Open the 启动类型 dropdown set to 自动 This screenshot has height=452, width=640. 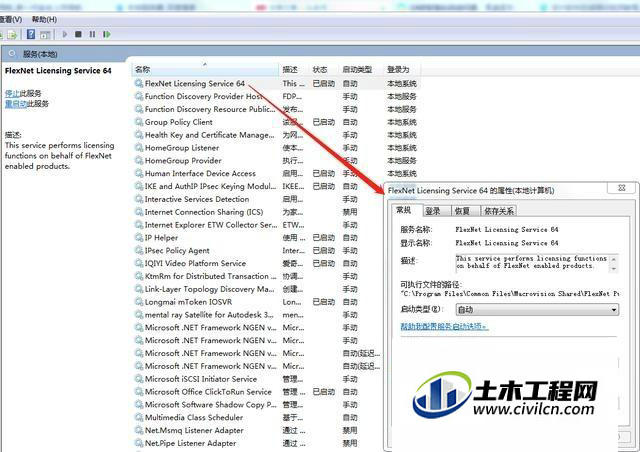(537, 309)
